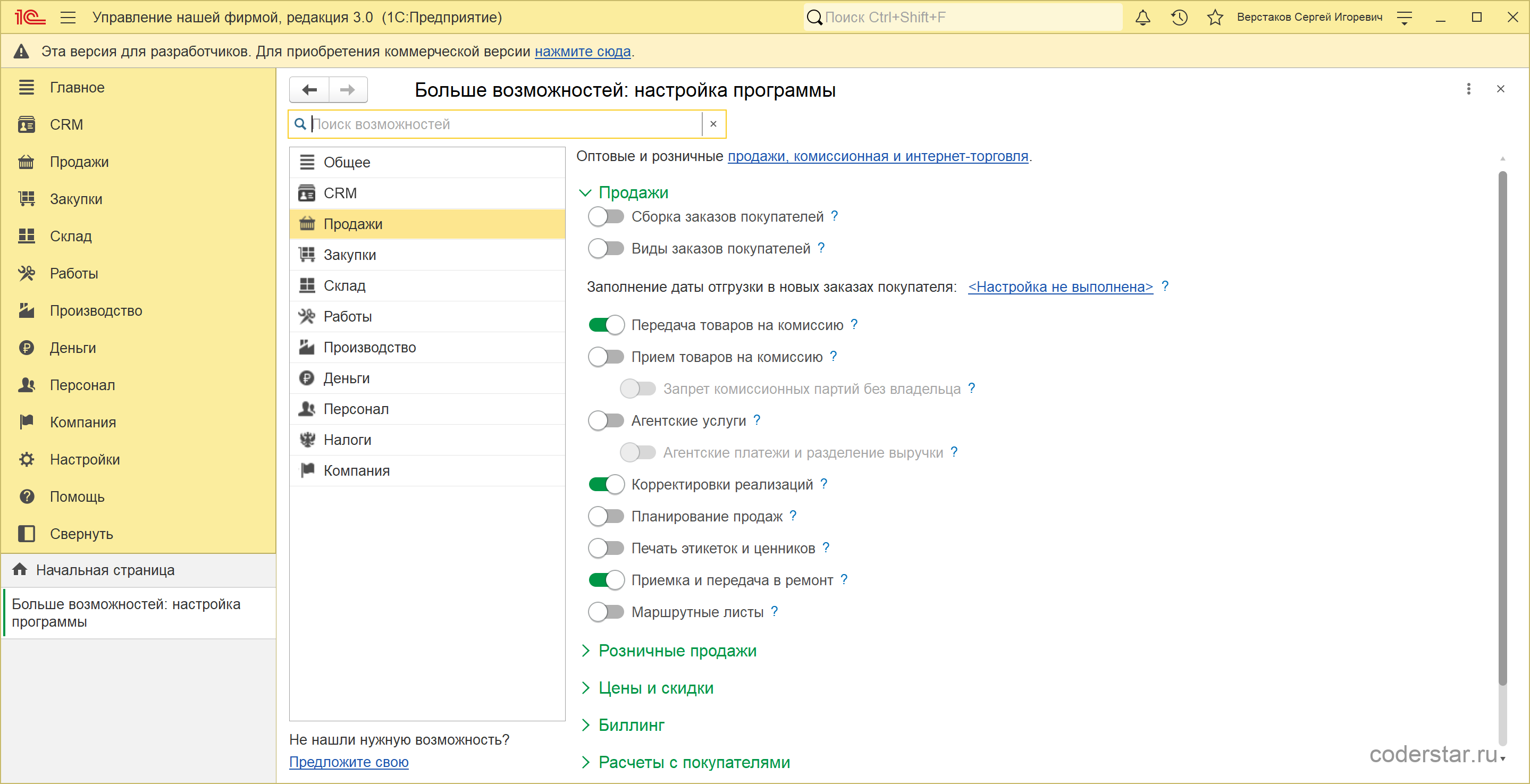Show help for Передача товаров на комиссию
This screenshot has width=1530, height=784.
[854, 324]
